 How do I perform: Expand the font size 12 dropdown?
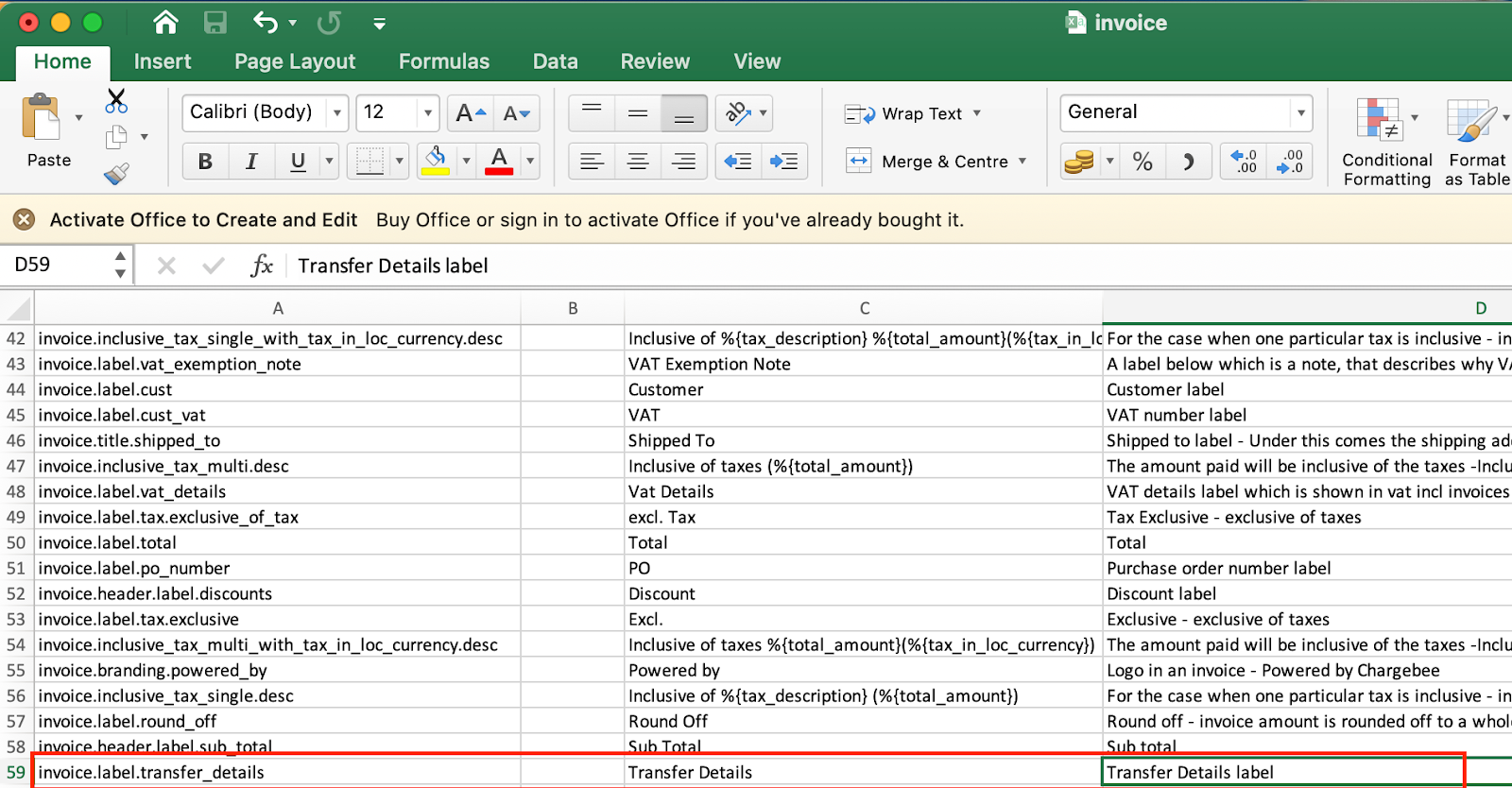(428, 113)
